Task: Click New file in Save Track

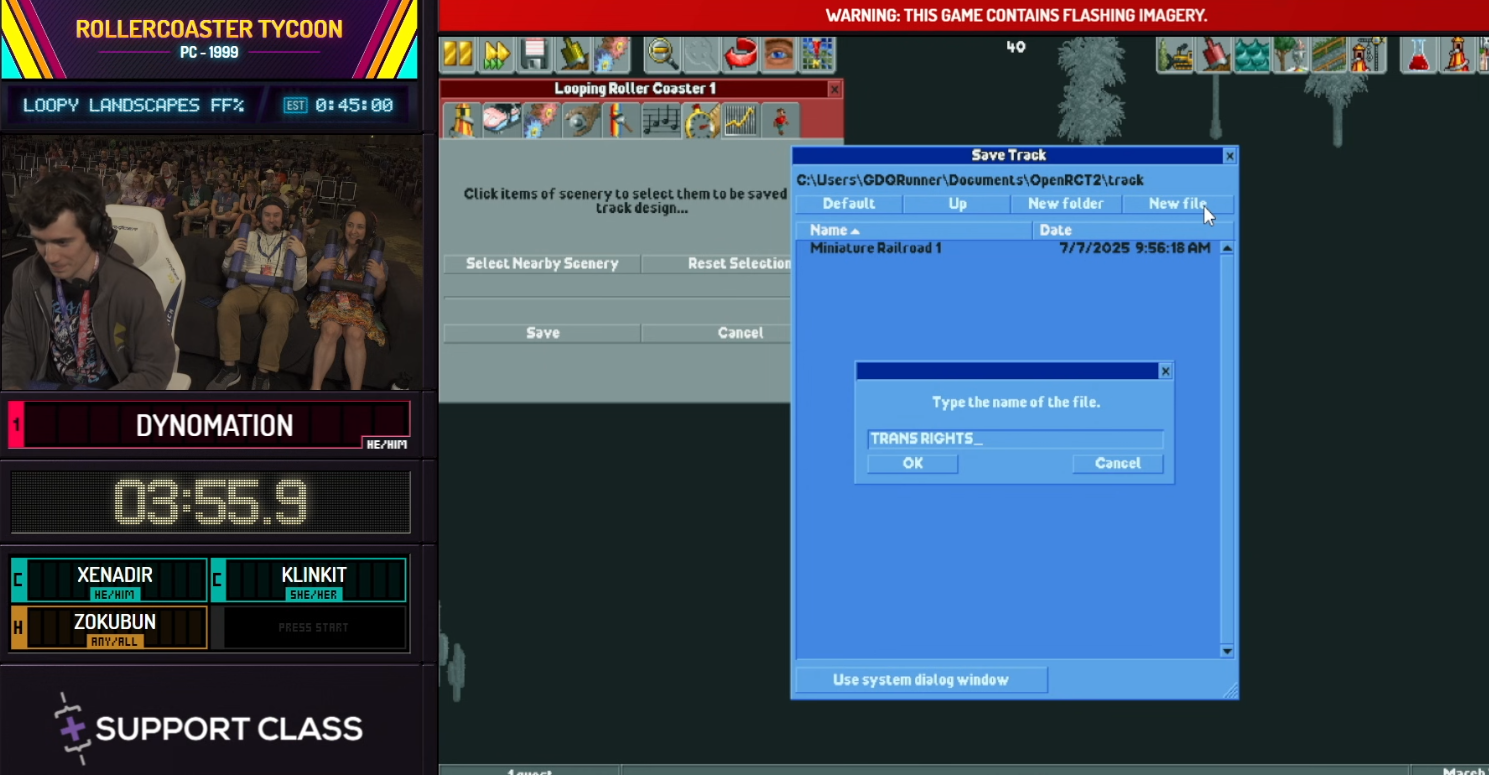Action: tap(1178, 204)
